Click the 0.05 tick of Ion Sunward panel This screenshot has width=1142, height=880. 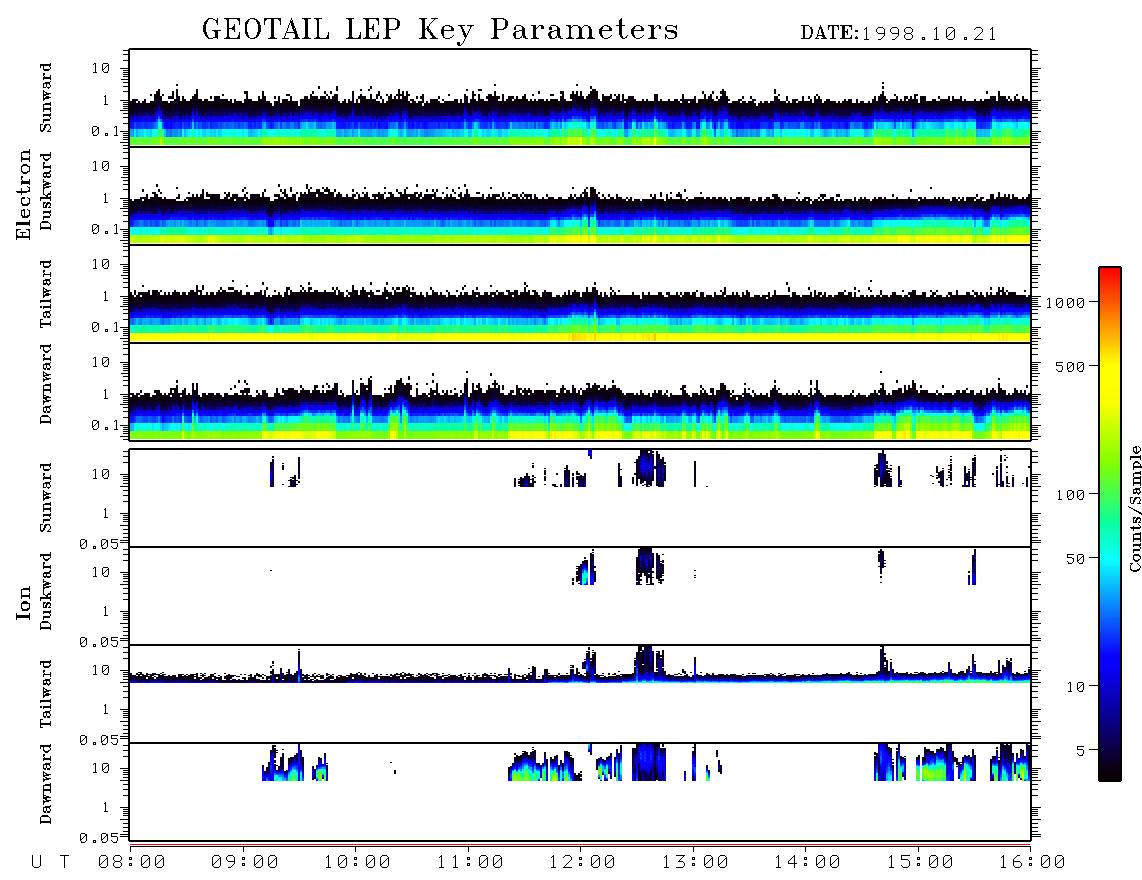coord(99,544)
